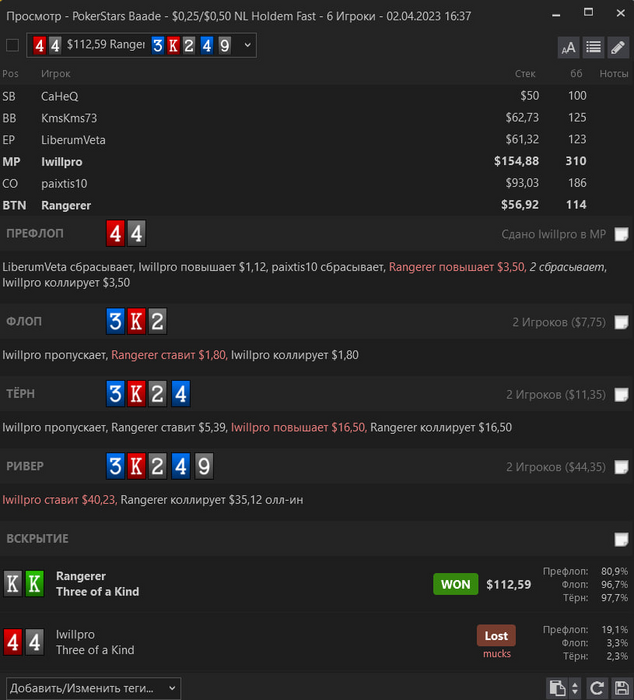Viewport: 634px width, 700px height.
Task: Open the pencil edit tool
Action: point(618,47)
